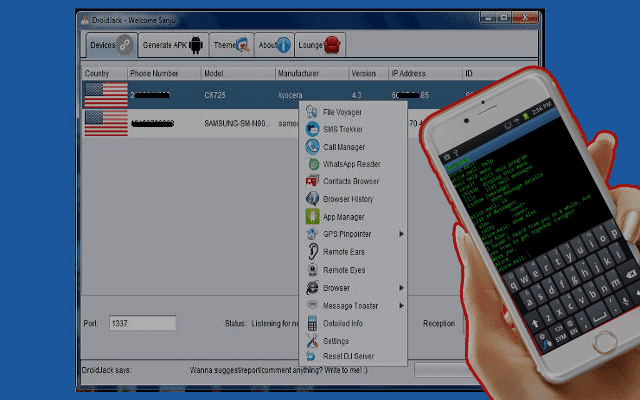Image resolution: width=640 pixels, height=400 pixels.
Task: Open Contacts Browser icon
Action: pos(312,181)
